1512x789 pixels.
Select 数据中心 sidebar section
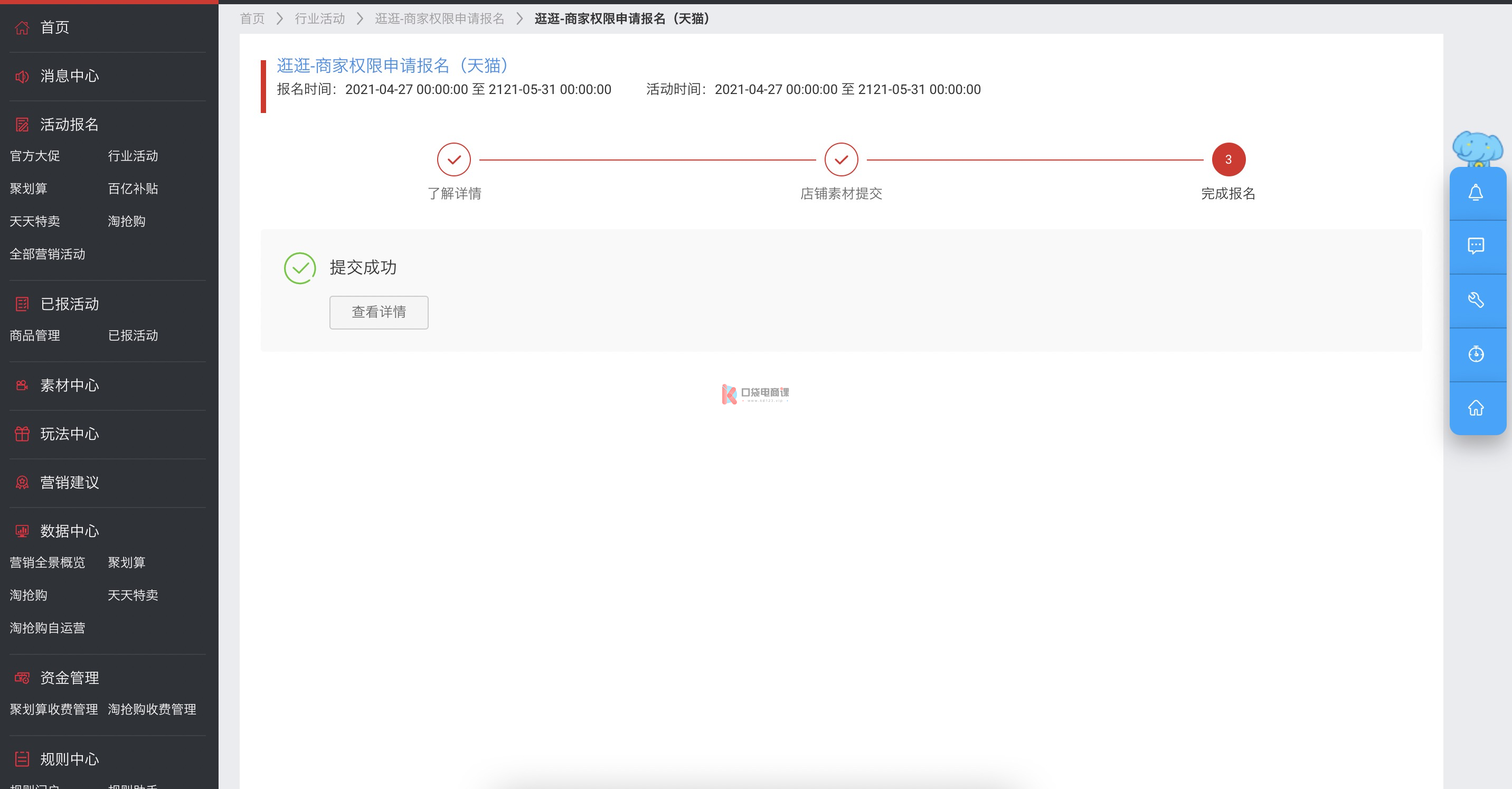[x=69, y=531]
